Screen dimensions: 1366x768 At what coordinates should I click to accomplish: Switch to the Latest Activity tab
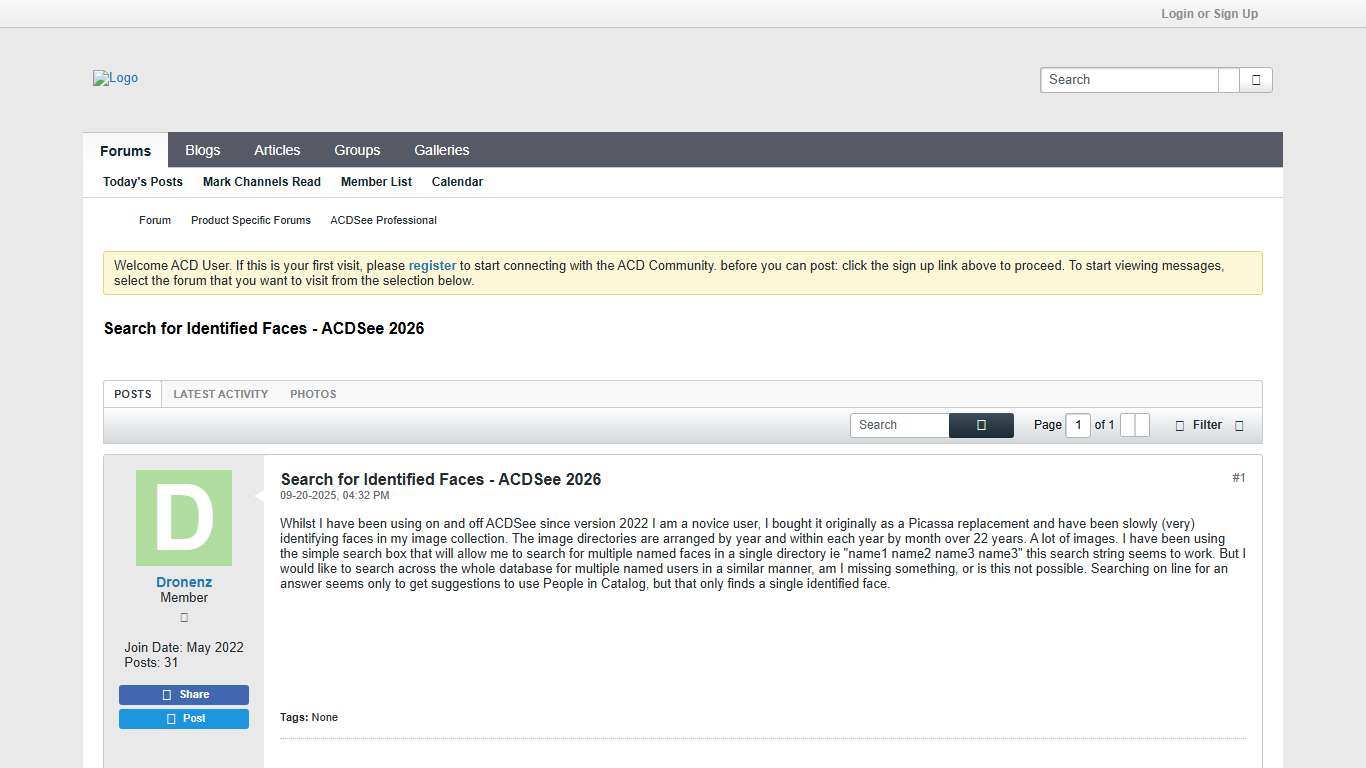220,394
